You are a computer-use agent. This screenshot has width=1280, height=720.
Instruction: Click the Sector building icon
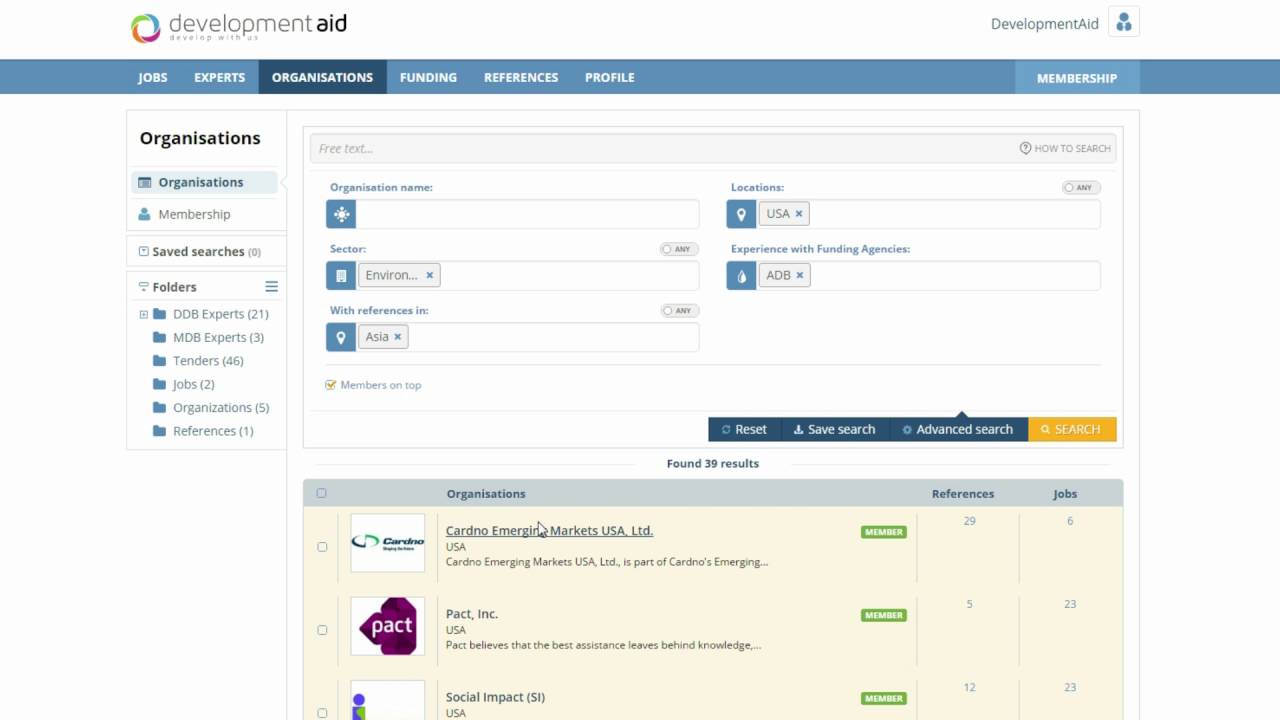[341, 276]
